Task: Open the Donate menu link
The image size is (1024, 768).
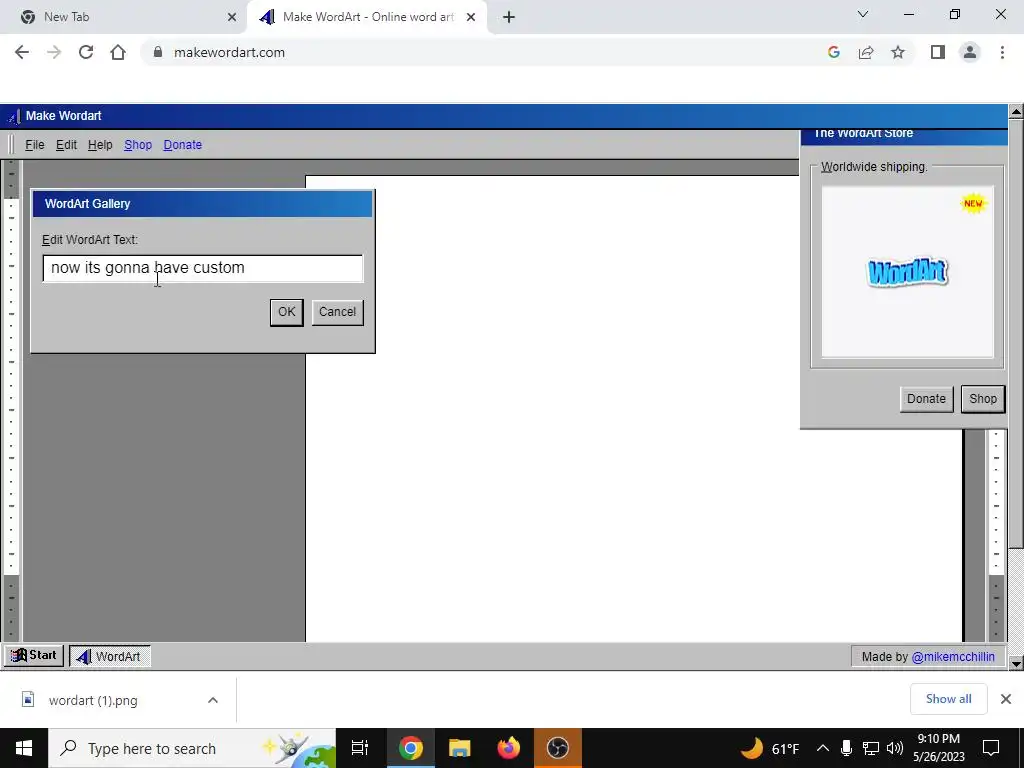Action: (x=182, y=145)
